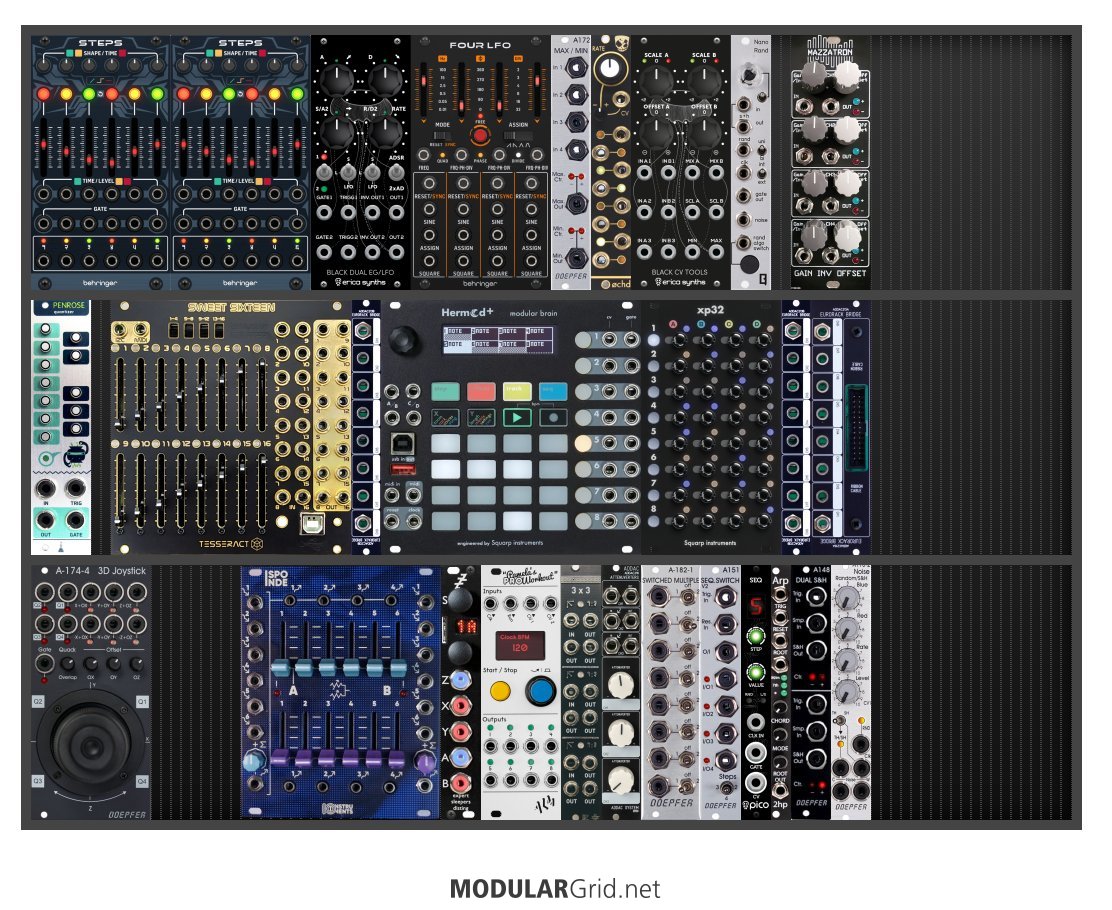Turn the OFFSET A knob on Black CV Tools
The height and width of the screenshot is (910, 1112).
click(656, 133)
